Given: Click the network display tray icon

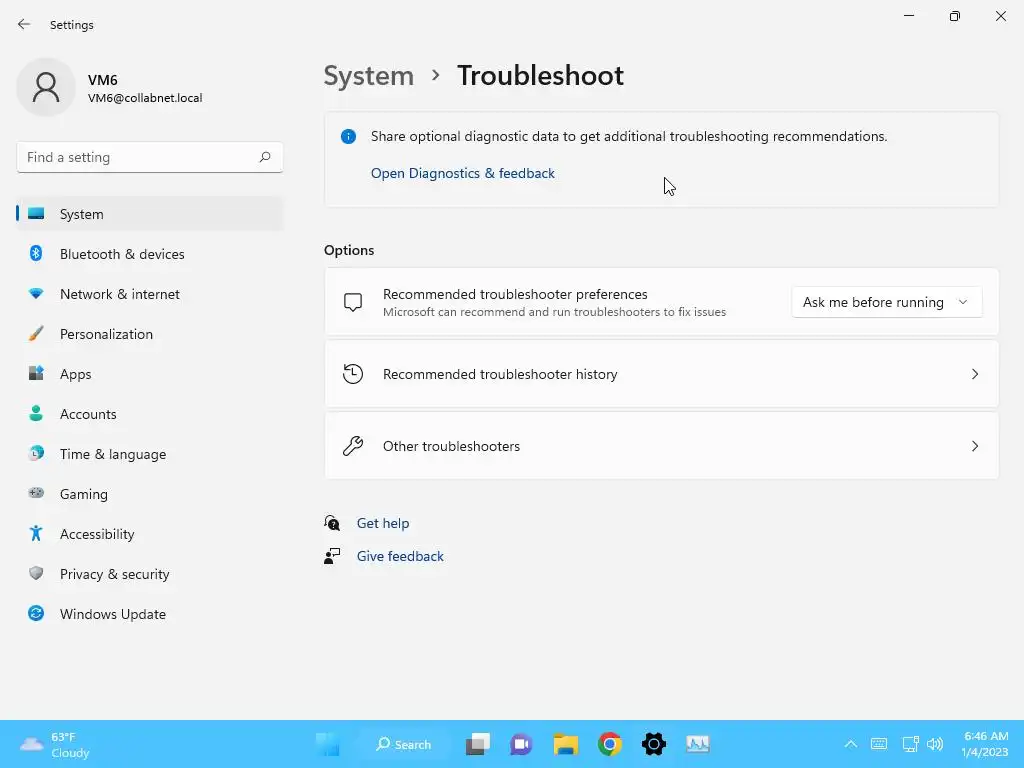Looking at the screenshot, I should [910, 744].
